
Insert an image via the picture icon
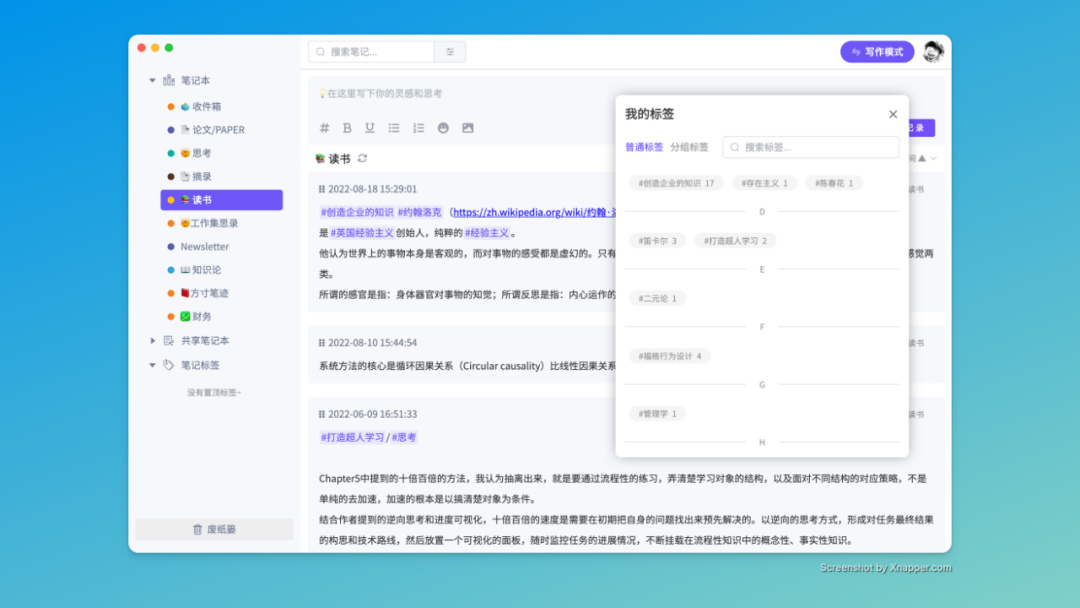(468, 127)
